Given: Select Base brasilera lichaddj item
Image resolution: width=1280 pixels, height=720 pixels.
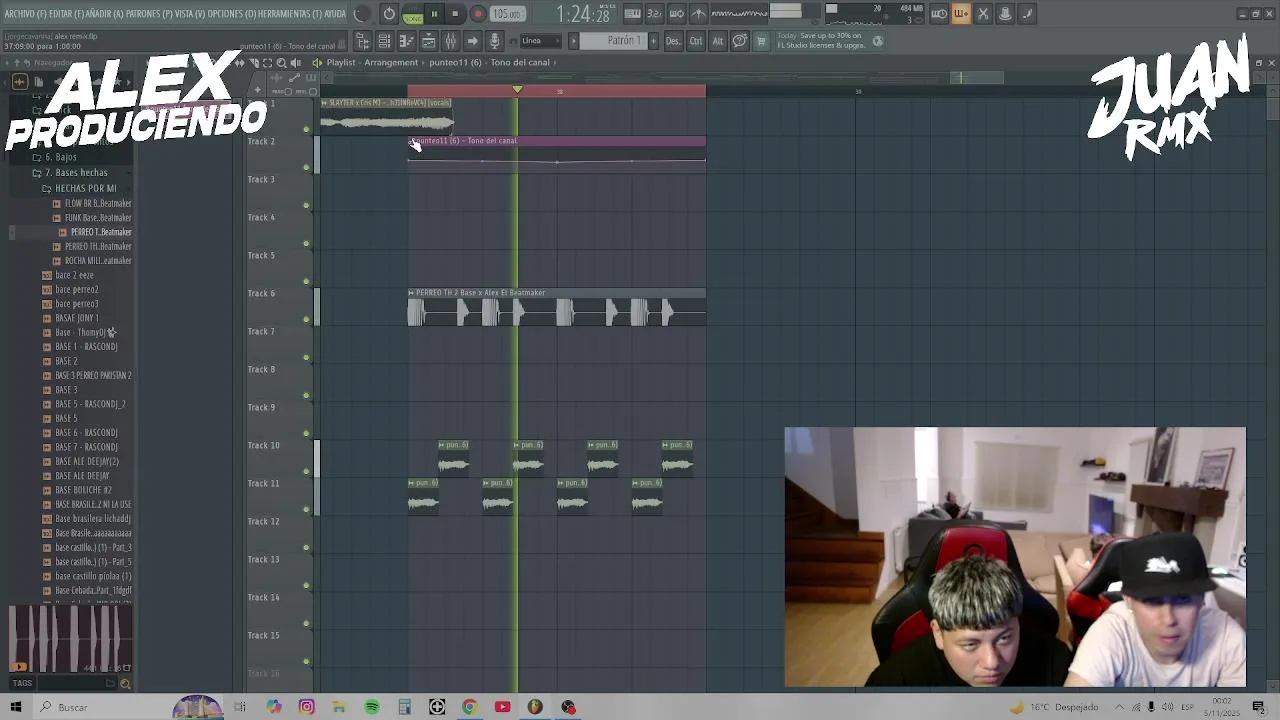Looking at the screenshot, I should click(92, 519).
